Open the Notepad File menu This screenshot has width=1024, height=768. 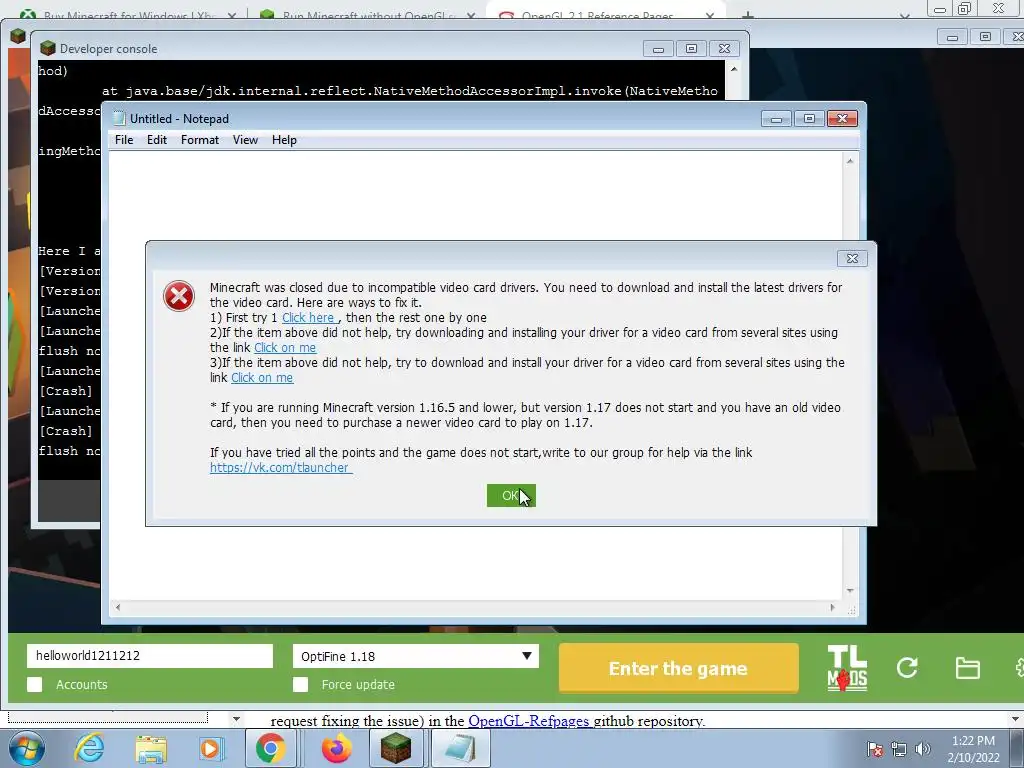tap(124, 140)
